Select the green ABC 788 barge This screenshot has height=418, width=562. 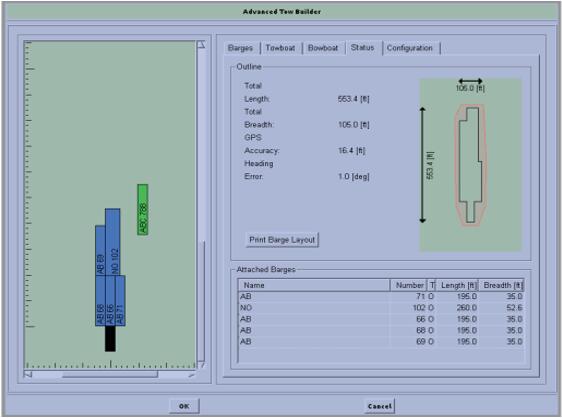143,210
